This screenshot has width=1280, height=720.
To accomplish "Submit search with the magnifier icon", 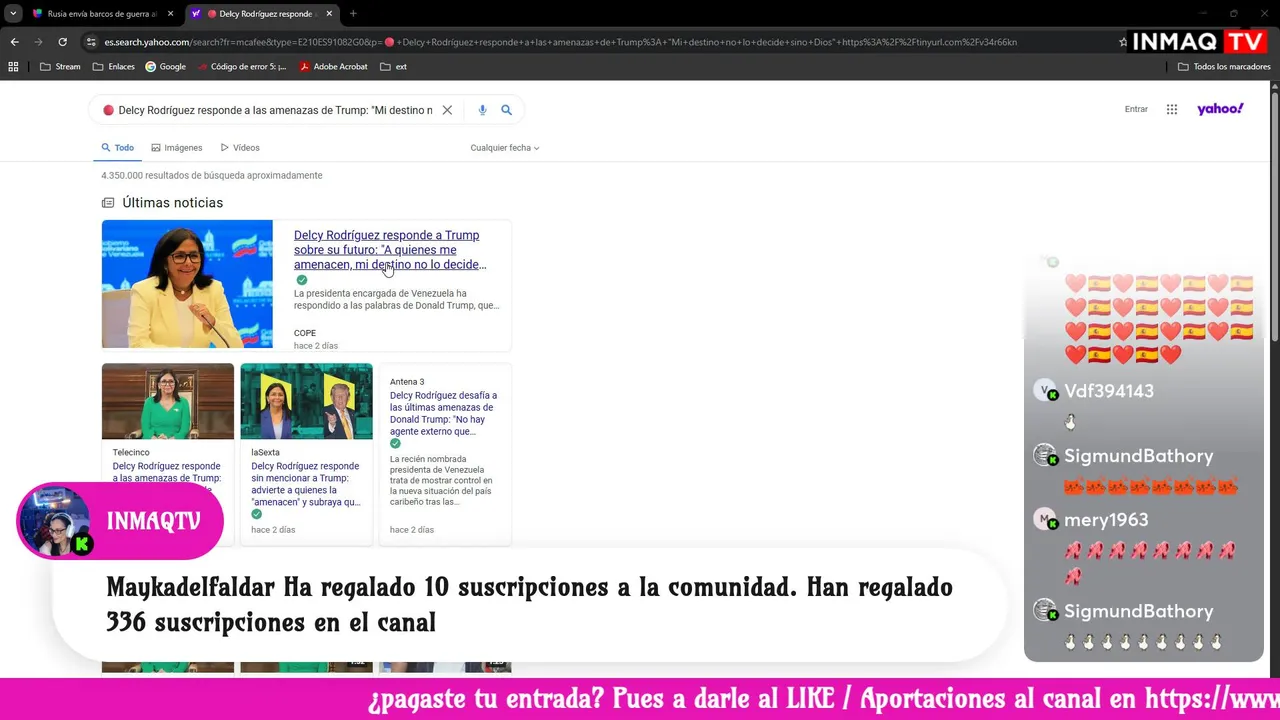I will pos(506,110).
